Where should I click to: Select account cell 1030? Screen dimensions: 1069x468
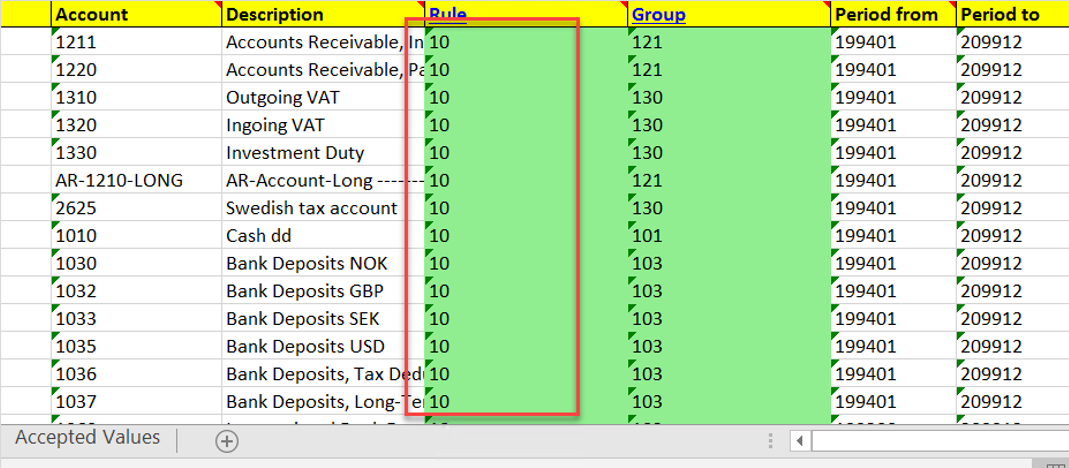pos(136,263)
